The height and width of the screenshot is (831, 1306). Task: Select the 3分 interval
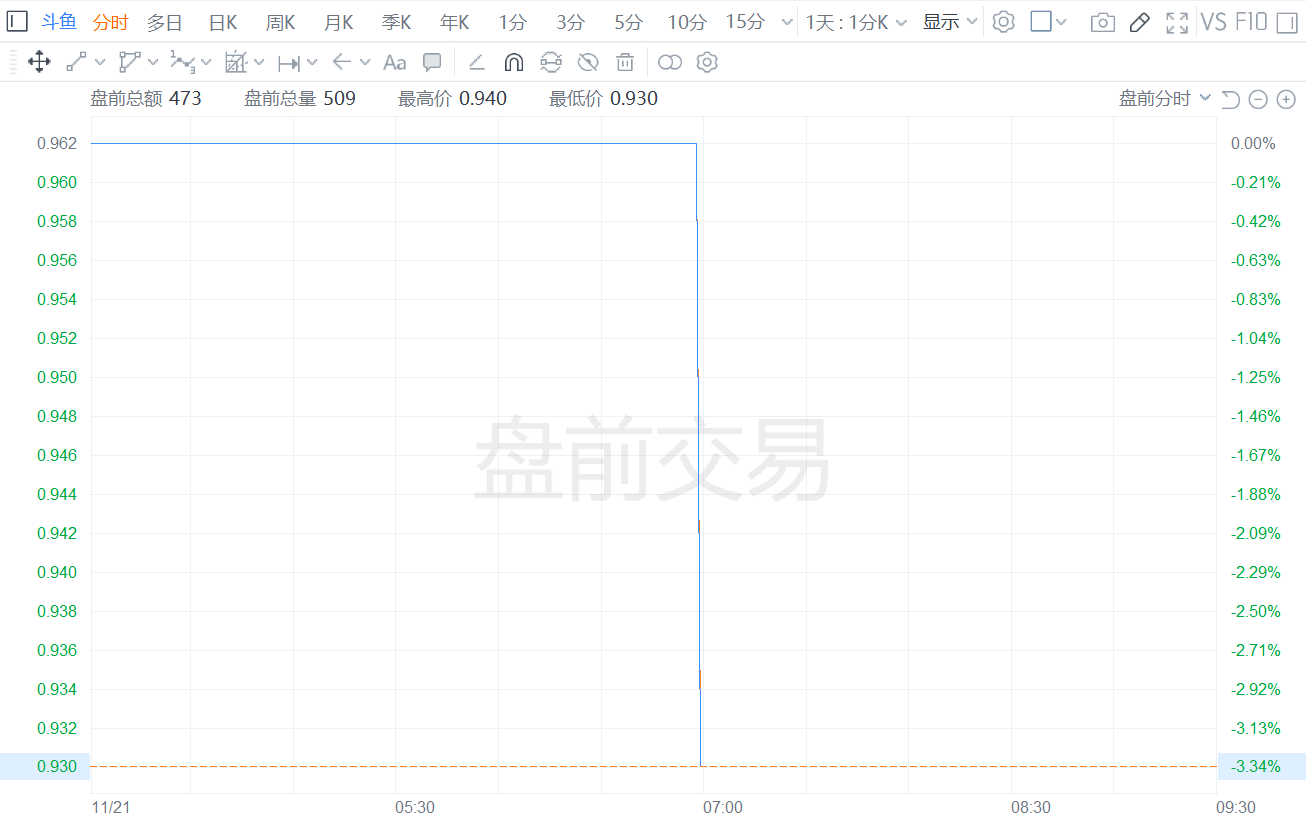(x=571, y=22)
